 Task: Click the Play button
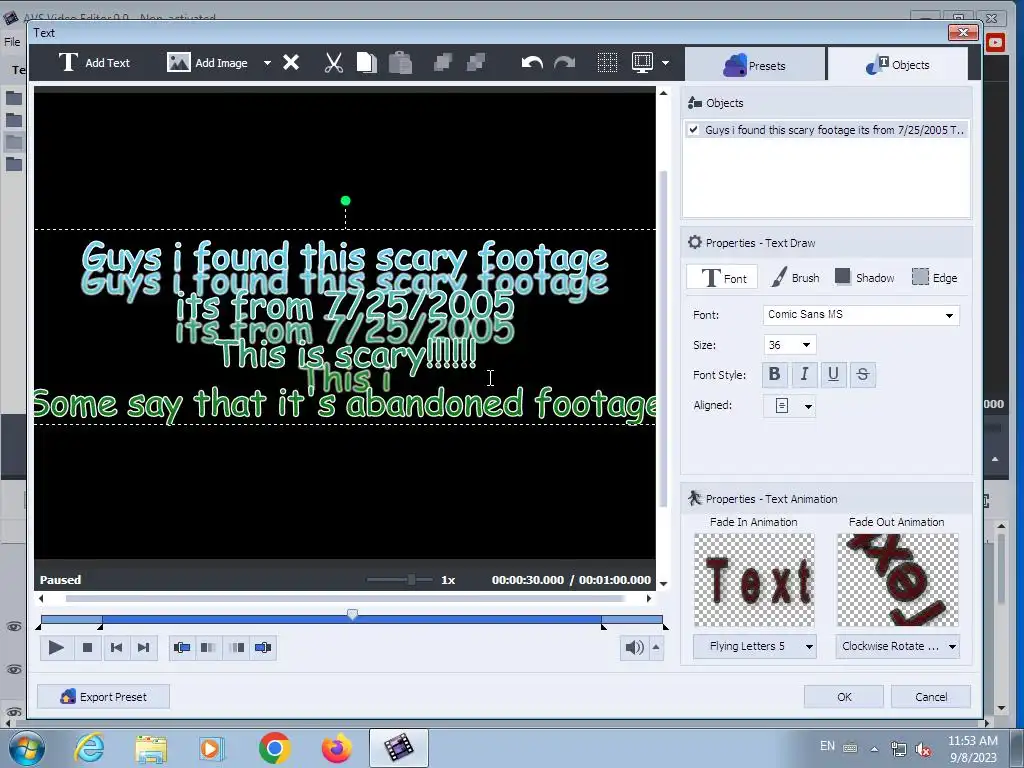pos(56,648)
